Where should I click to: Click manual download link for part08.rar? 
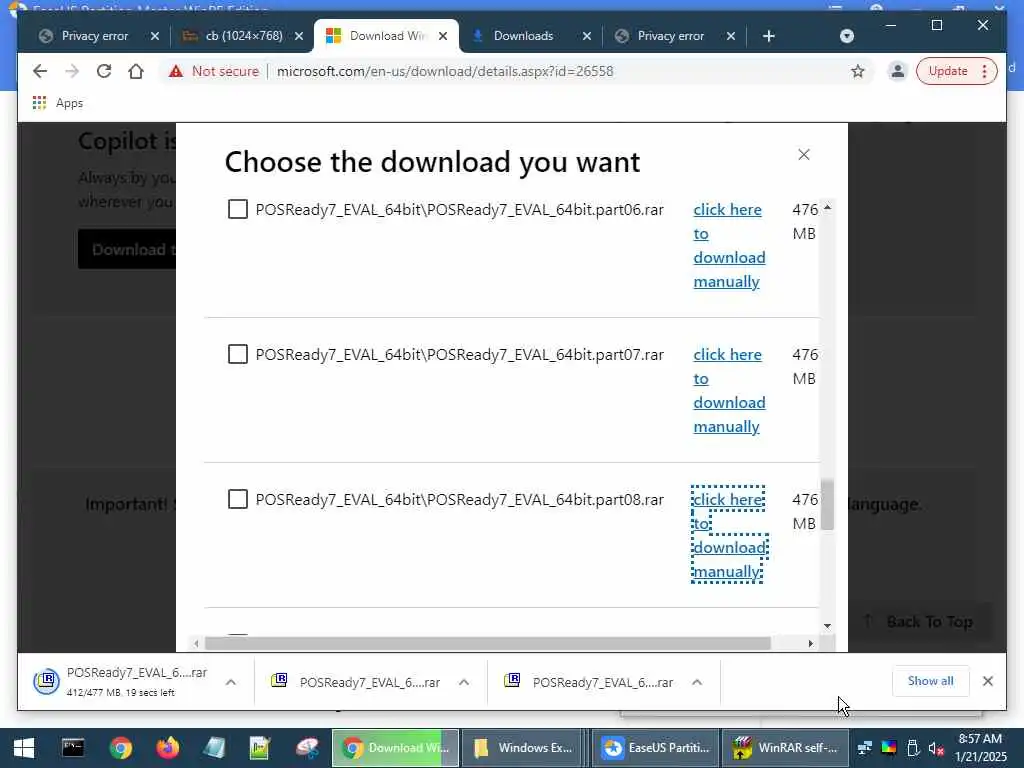729,536
